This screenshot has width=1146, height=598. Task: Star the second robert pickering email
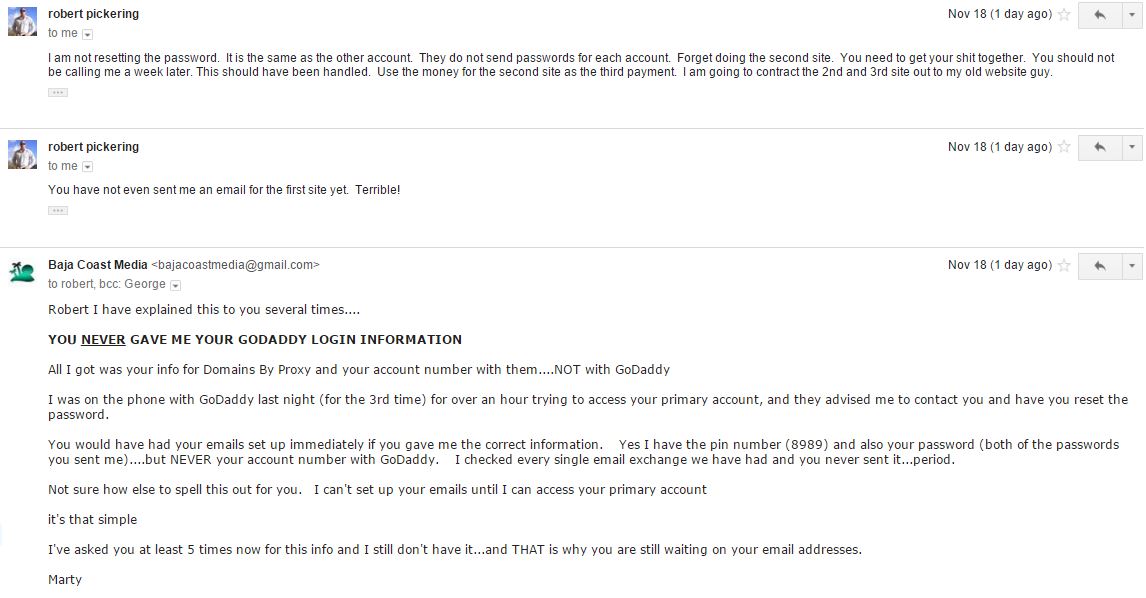pyautogui.click(x=1064, y=148)
